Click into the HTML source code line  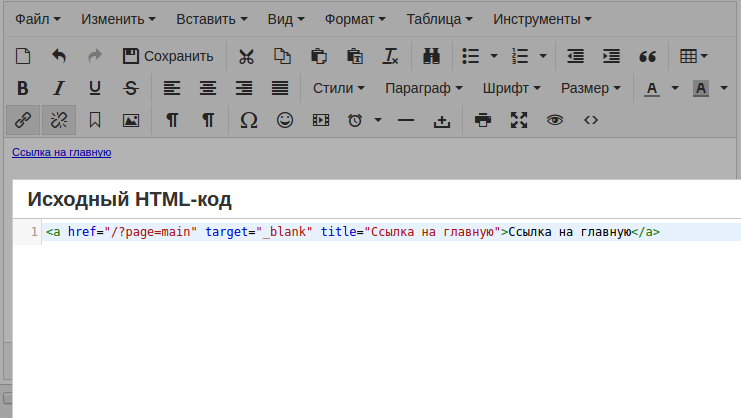point(392,232)
